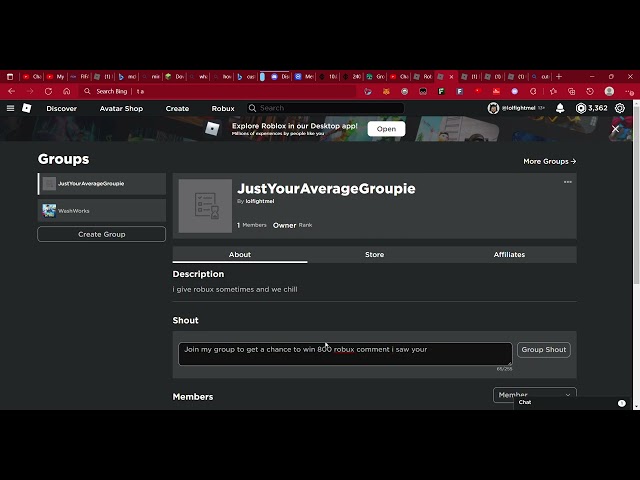
Task: Focus the Roblox Search field
Action: 326,108
